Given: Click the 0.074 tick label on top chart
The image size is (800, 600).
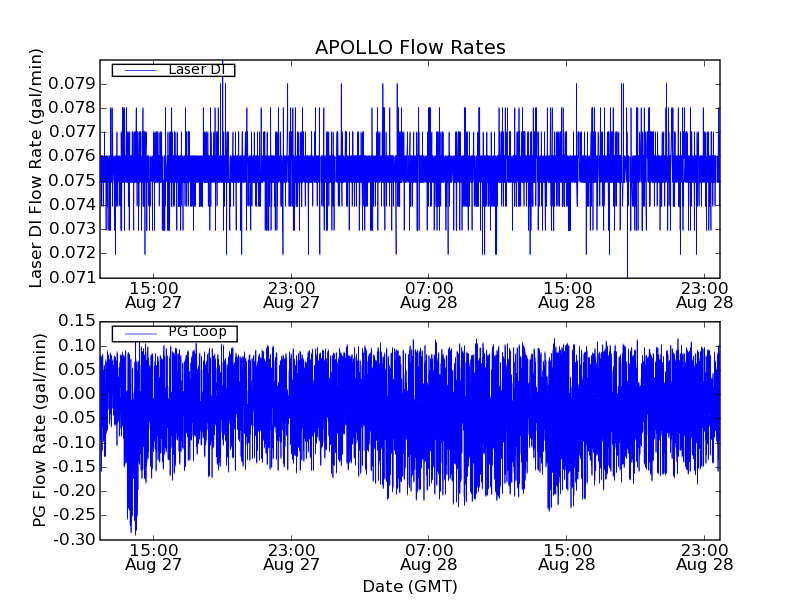Looking at the screenshot, I should click(x=72, y=205).
